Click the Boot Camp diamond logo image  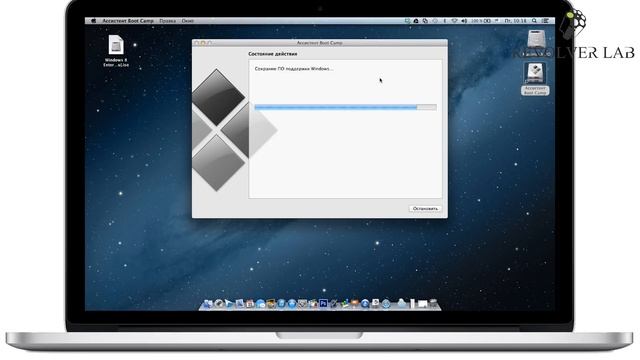[235, 130]
